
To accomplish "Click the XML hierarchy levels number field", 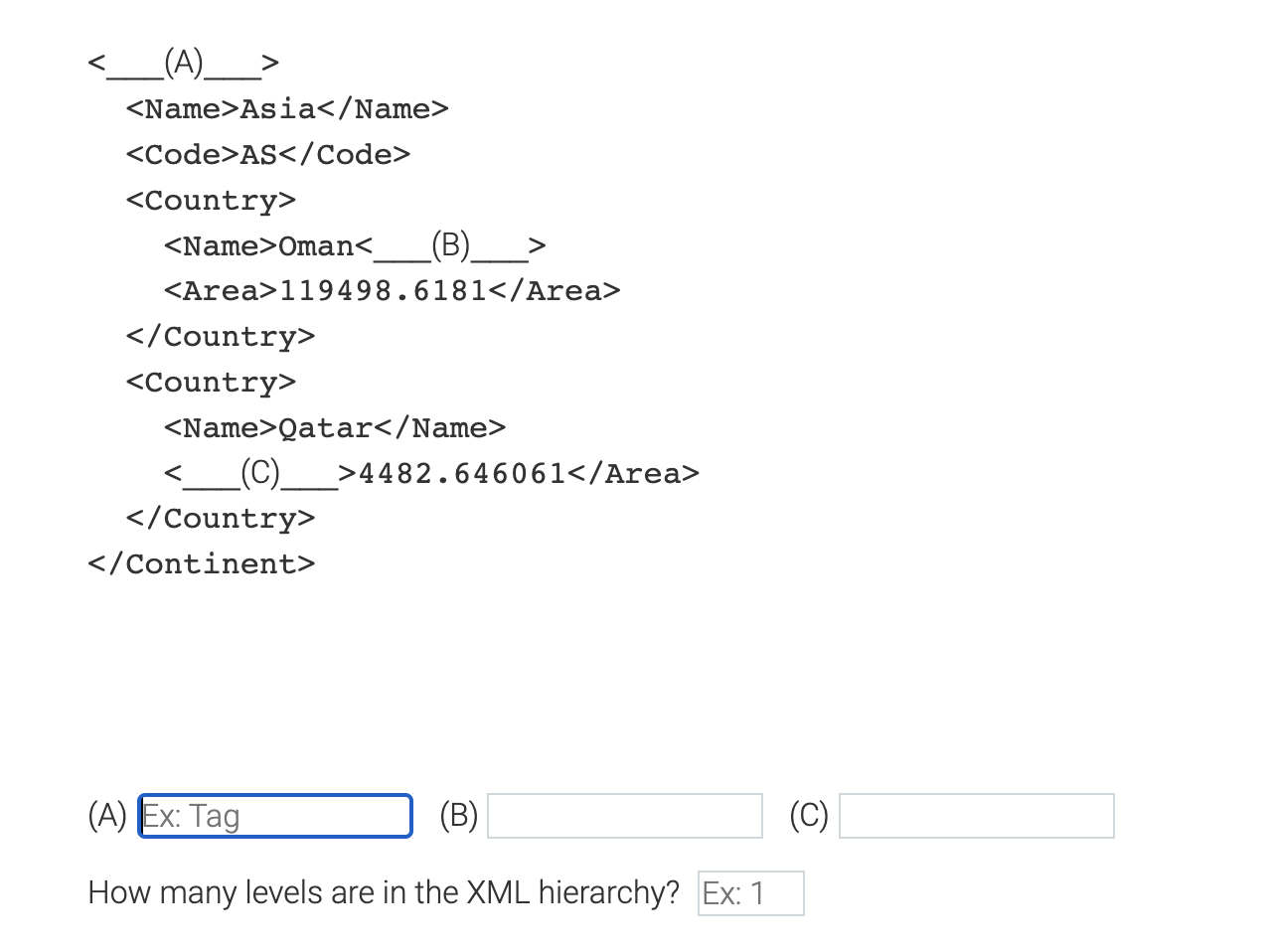I will click(x=751, y=893).
